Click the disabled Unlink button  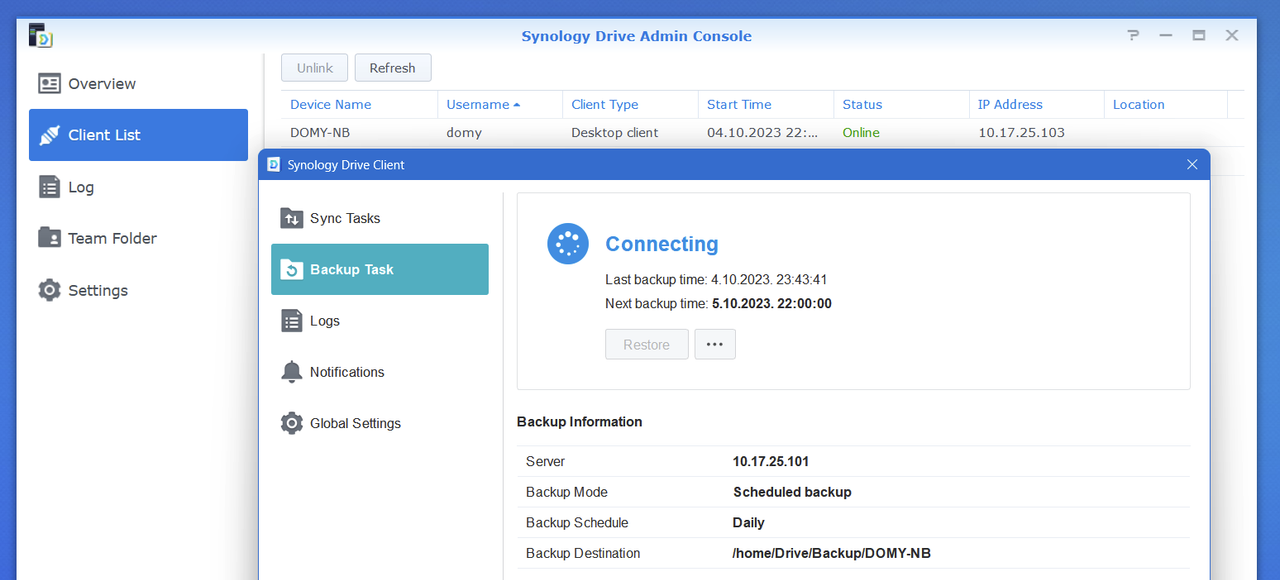314,68
